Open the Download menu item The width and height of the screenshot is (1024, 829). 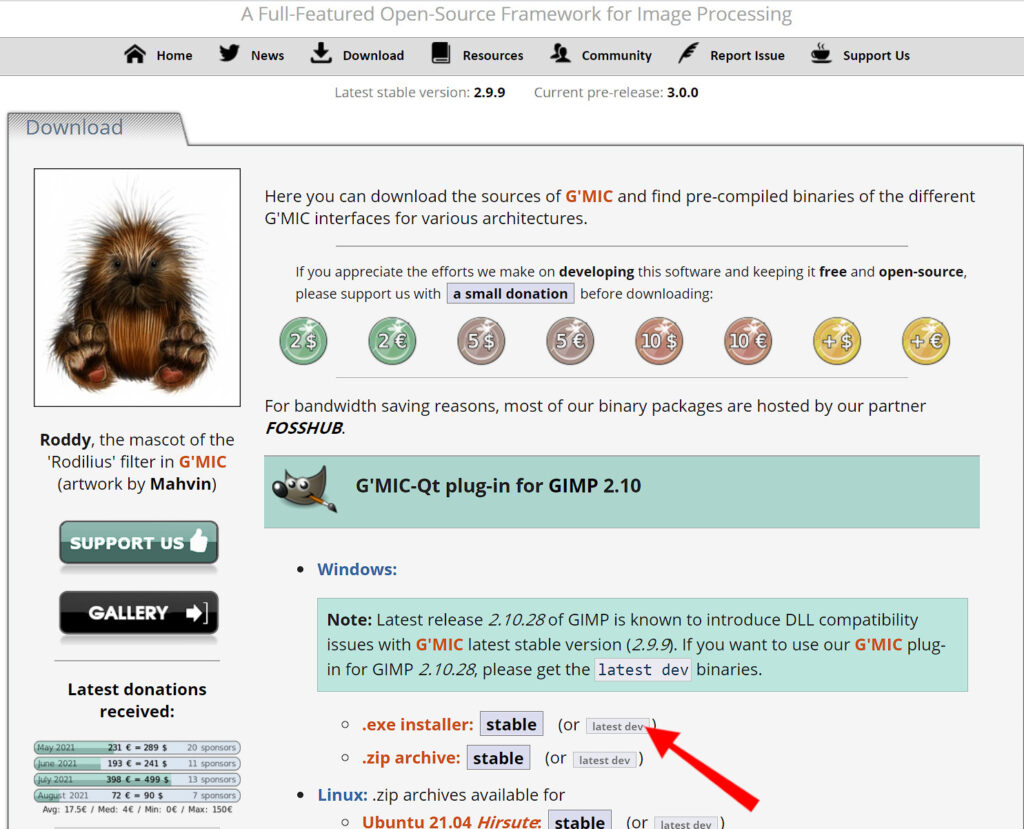373,56
